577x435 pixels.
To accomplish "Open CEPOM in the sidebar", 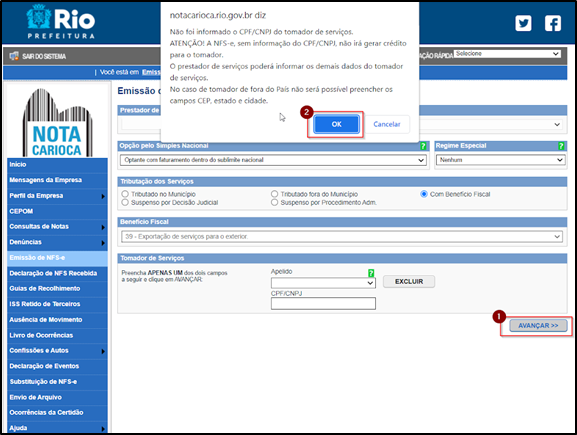I will [x=57, y=211].
